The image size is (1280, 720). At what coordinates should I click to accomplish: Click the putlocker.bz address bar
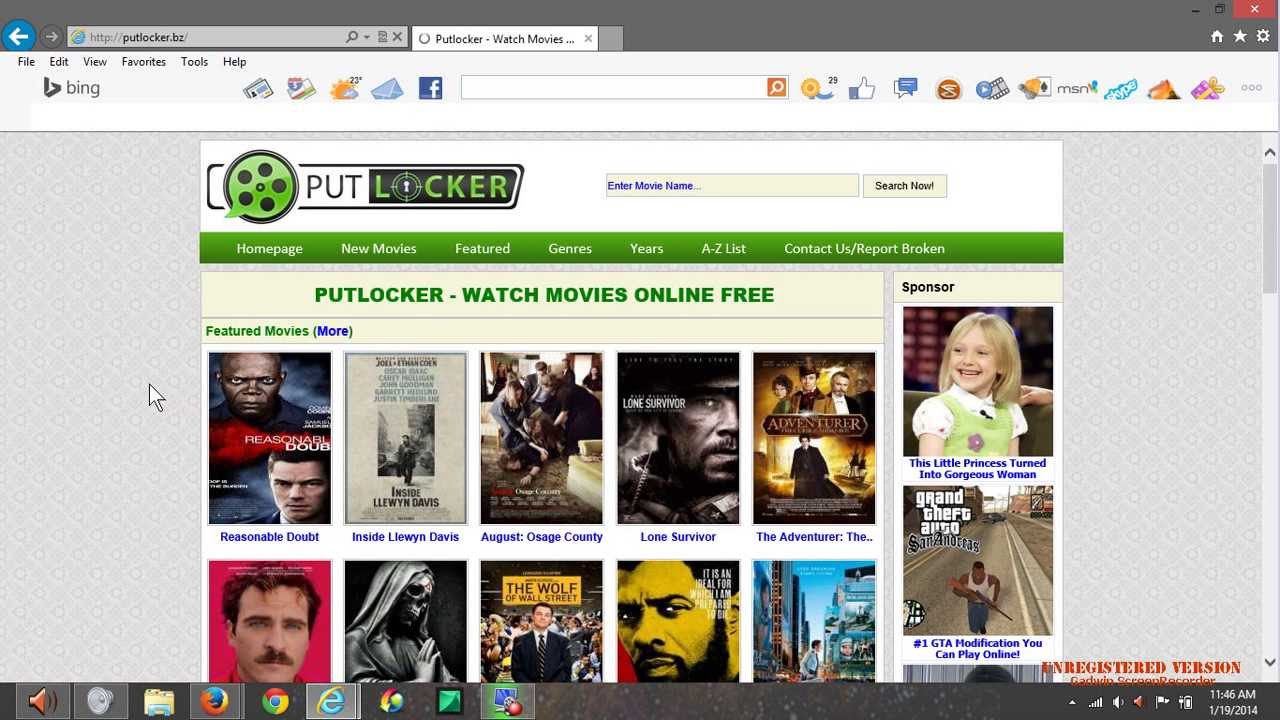(x=205, y=37)
